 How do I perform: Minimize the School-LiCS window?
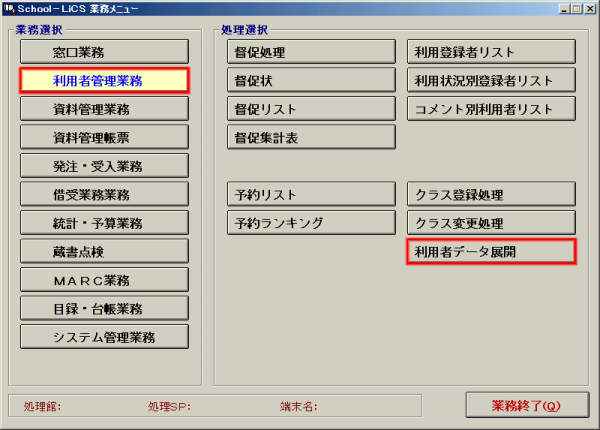(564, 9)
